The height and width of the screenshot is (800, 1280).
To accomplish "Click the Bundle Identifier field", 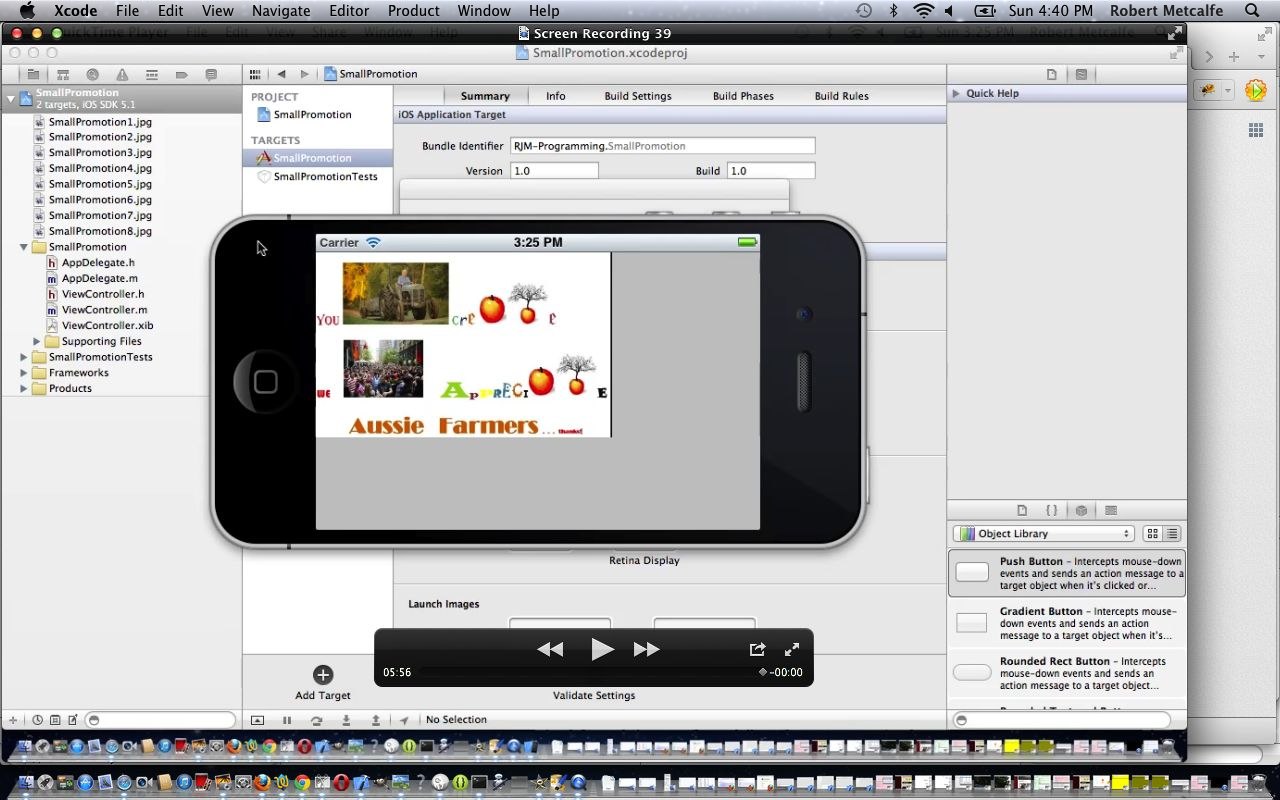I will pos(662,146).
